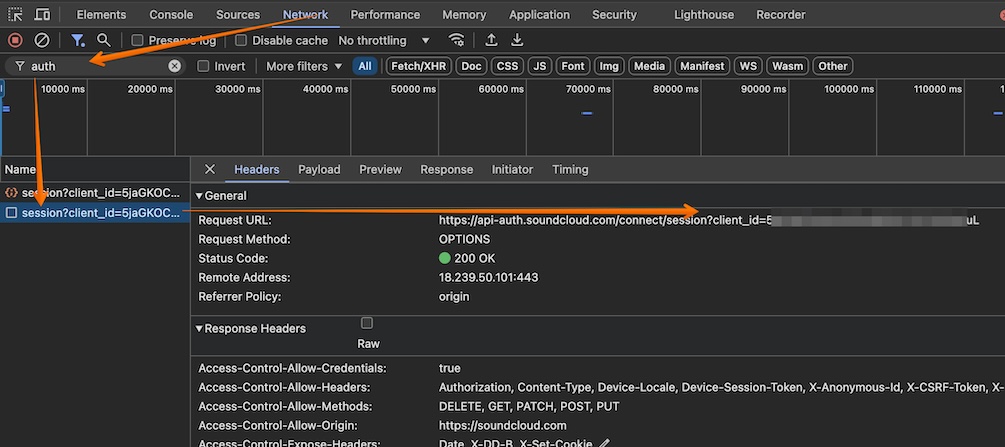The width and height of the screenshot is (1005, 447).
Task: Tick the Invert filter checkbox
Action: coord(204,66)
